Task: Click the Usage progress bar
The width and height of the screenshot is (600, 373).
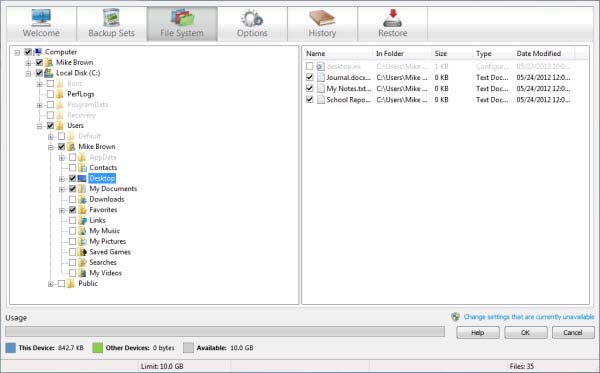Action: [225, 331]
